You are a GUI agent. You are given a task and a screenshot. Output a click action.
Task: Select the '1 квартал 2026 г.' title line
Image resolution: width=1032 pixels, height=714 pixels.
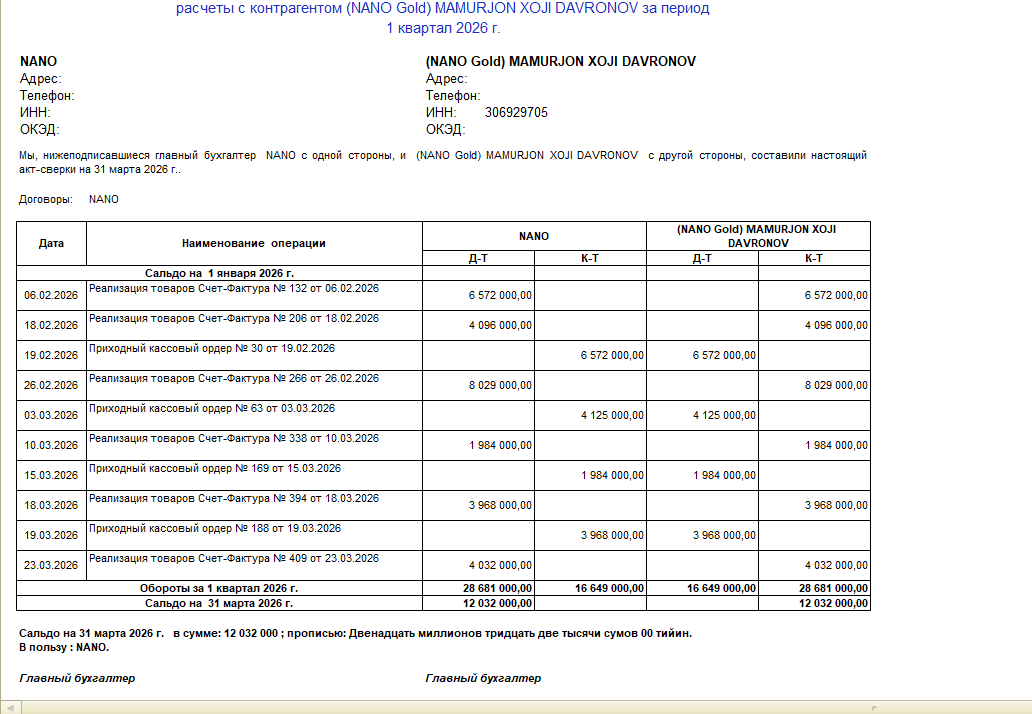pos(442,28)
